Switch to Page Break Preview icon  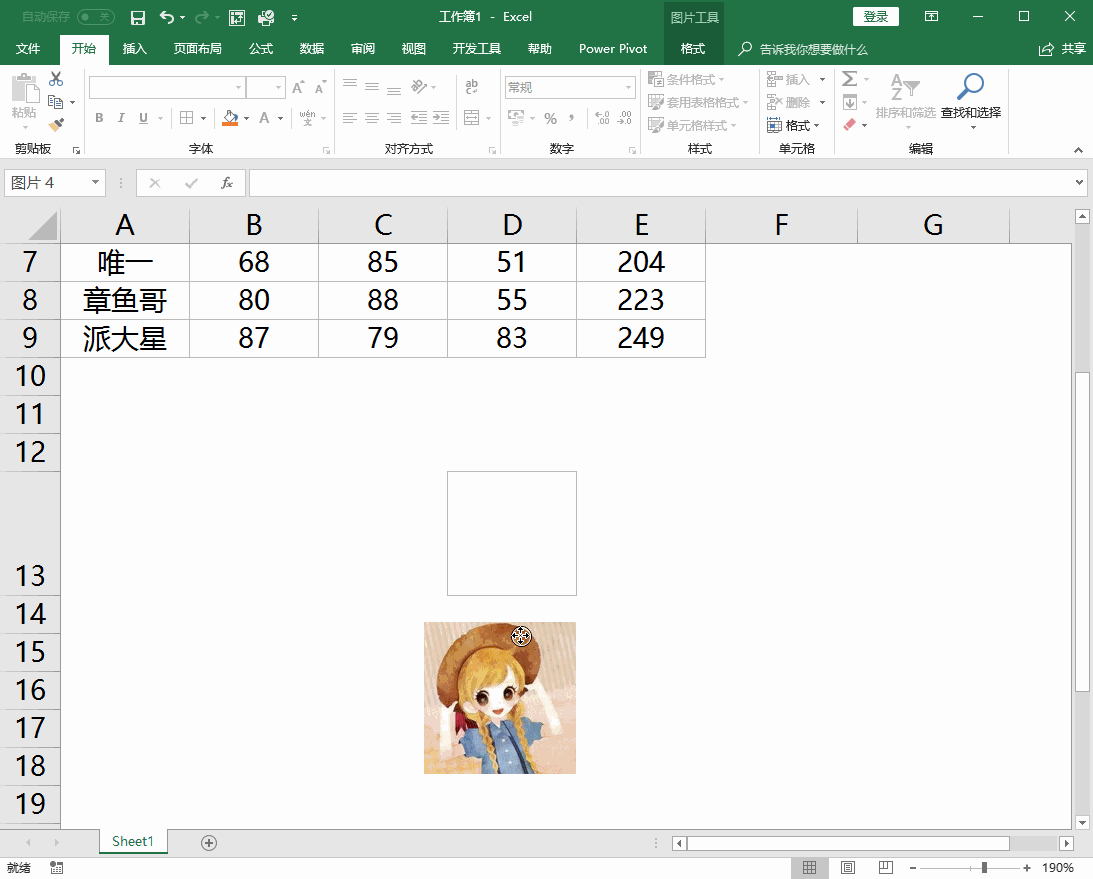[886, 868]
